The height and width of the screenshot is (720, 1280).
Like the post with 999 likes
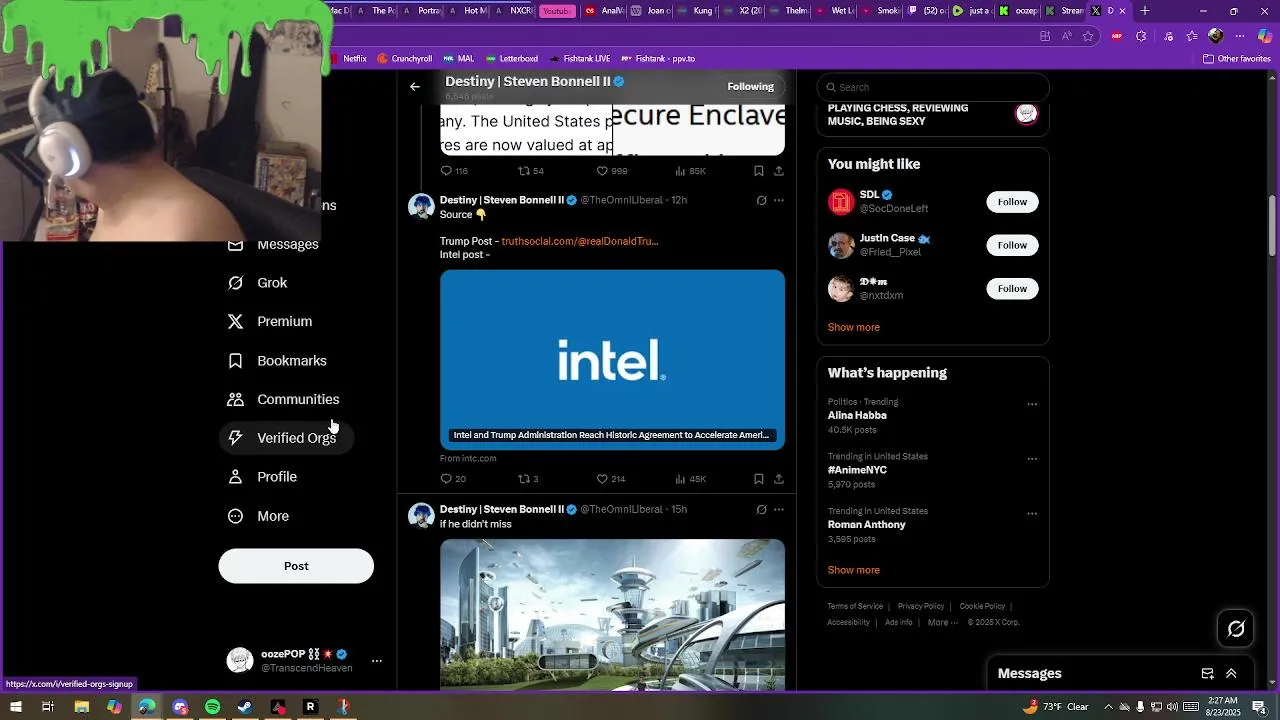[612, 171]
